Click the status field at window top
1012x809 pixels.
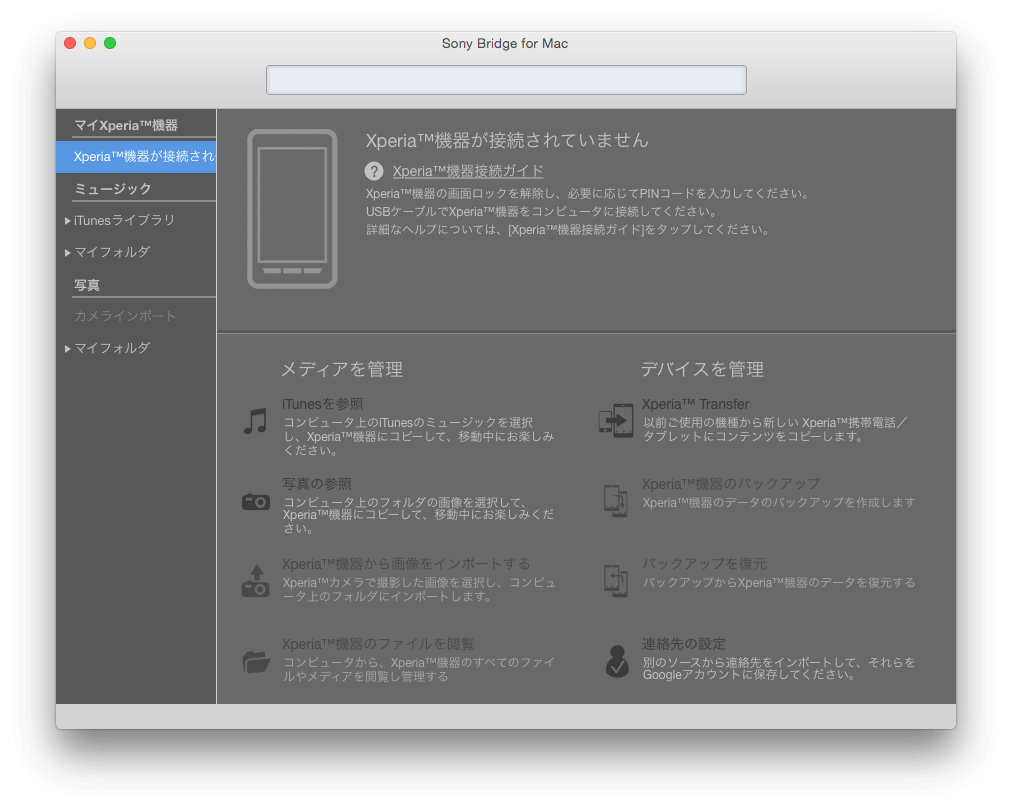tap(506, 80)
